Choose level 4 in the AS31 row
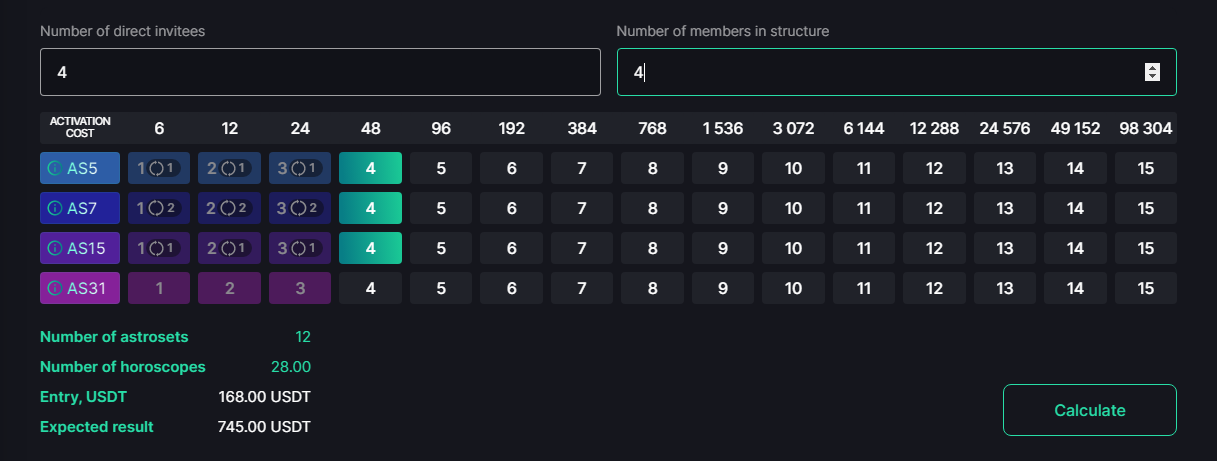The height and width of the screenshot is (461, 1217). (x=370, y=288)
